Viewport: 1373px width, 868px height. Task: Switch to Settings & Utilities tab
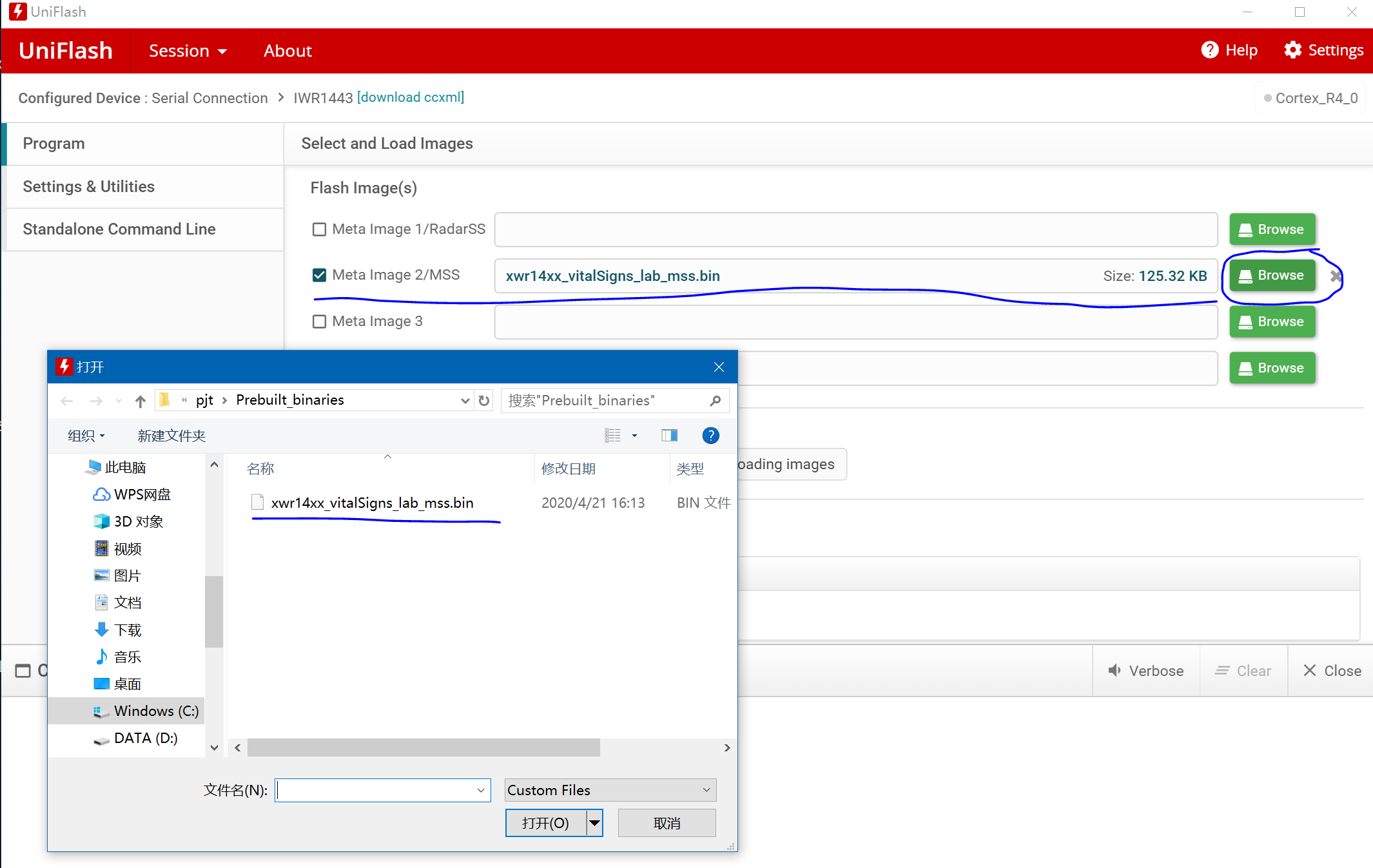(144, 187)
